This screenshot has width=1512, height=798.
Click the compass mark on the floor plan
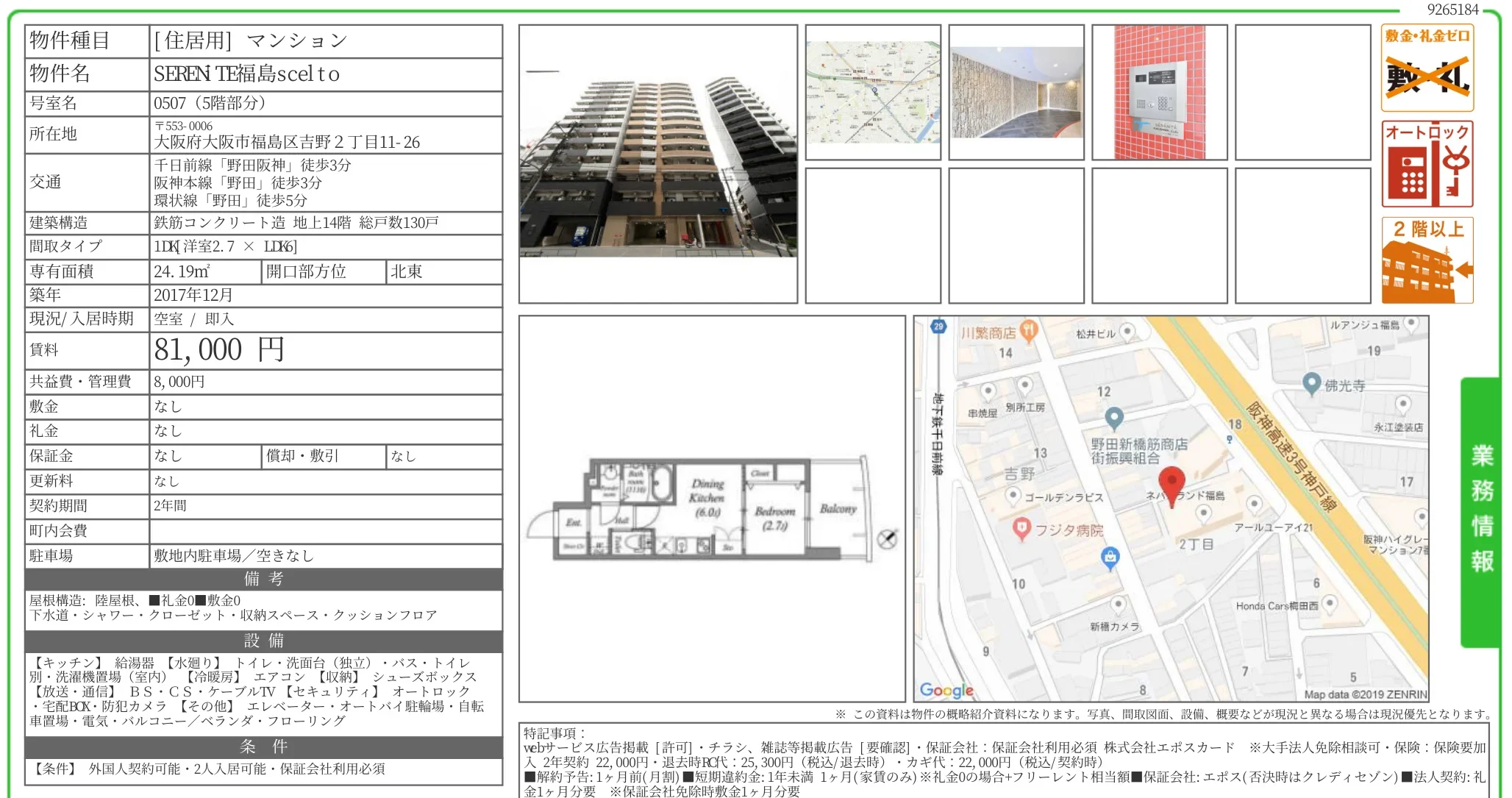[x=885, y=538]
